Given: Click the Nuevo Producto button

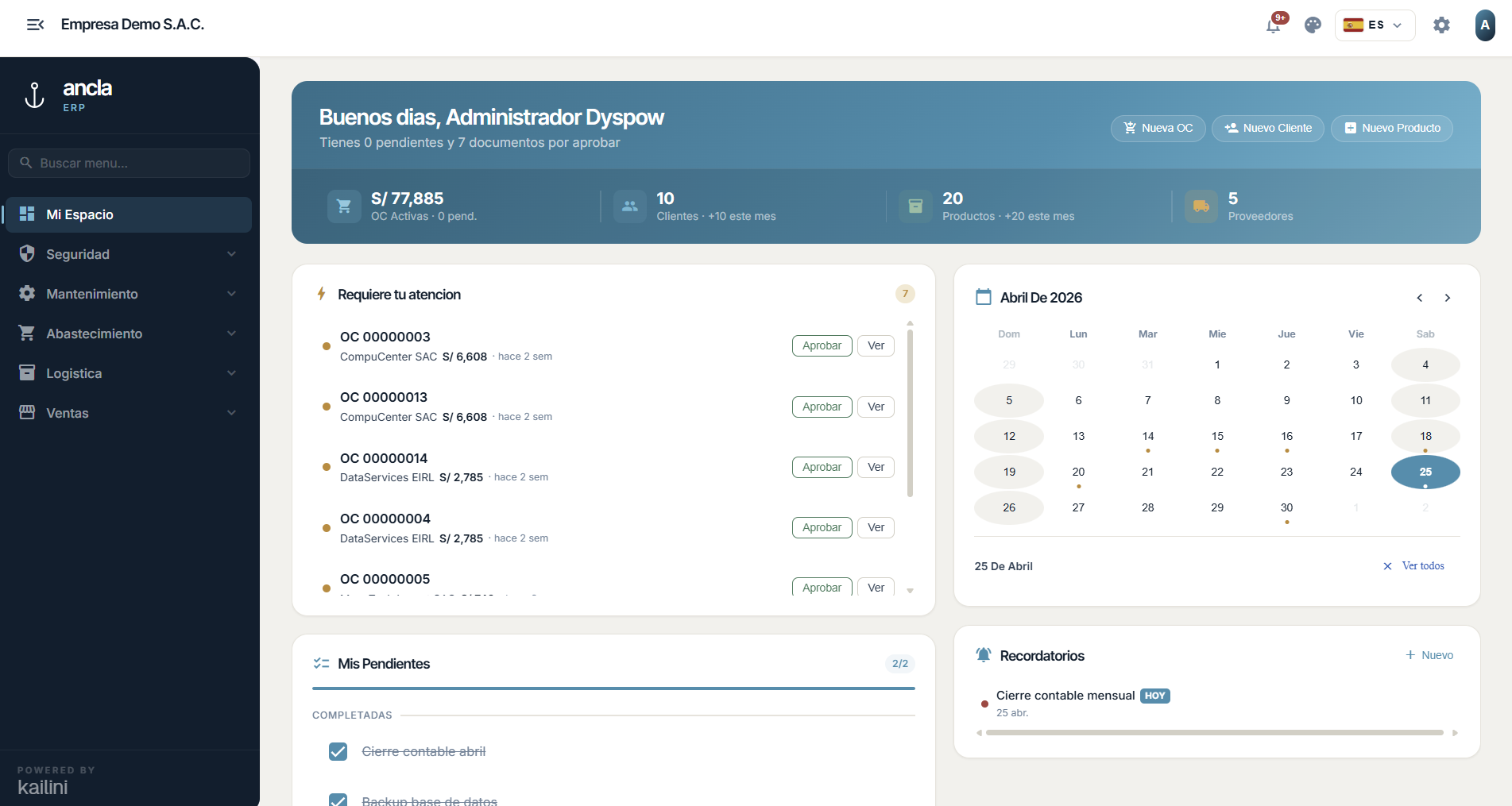Looking at the screenshot, I should [1392, 128].
